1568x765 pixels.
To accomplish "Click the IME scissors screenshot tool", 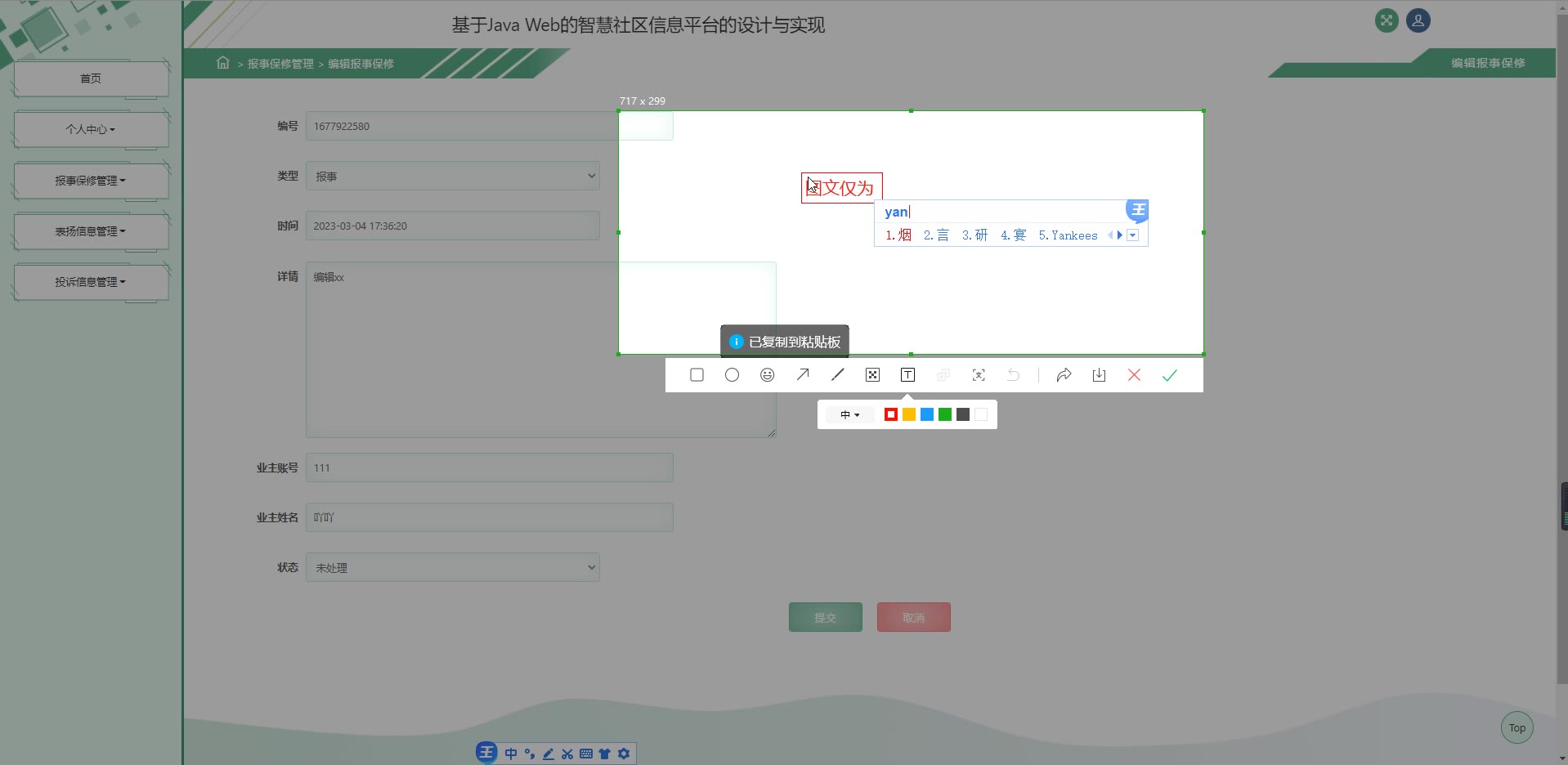I will pyautogui.click(x=567, y=754).
